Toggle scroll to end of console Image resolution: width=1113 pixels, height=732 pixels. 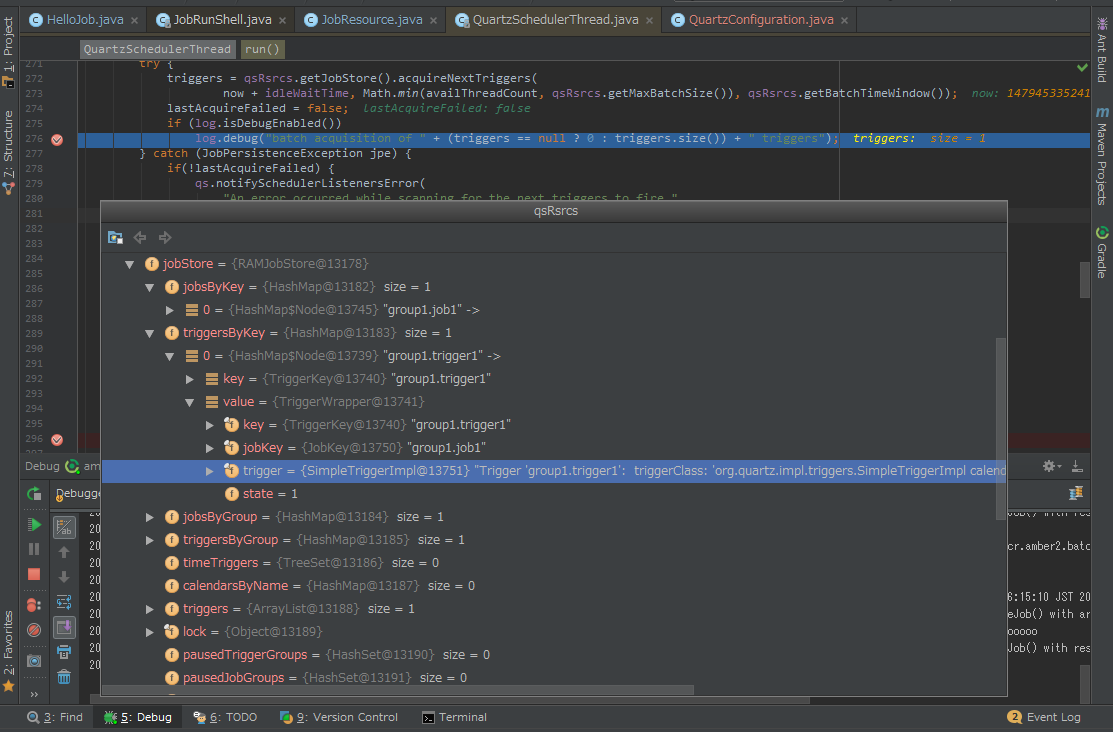(64, 627)
